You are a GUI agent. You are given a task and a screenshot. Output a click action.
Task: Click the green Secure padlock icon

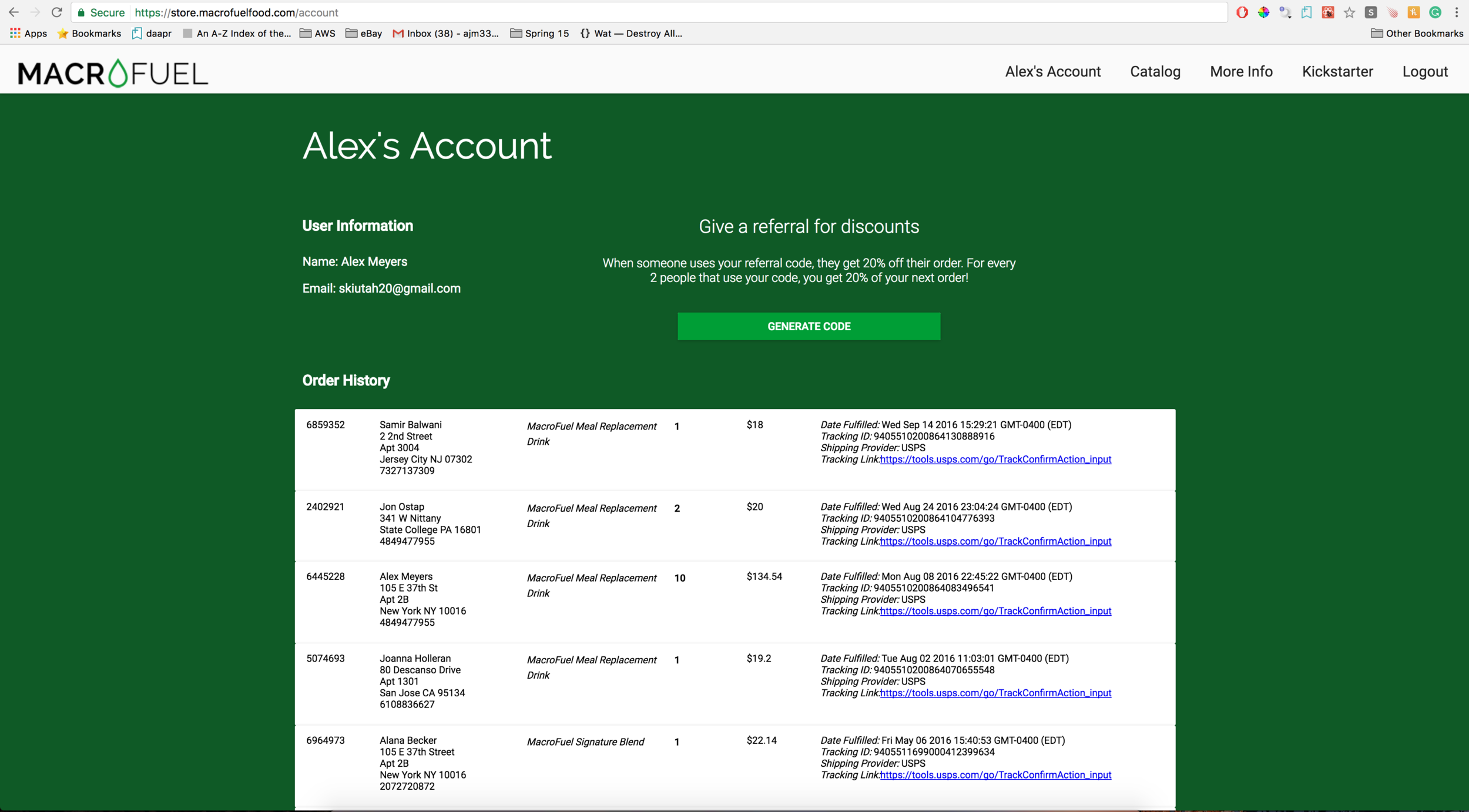coord(81,12)
